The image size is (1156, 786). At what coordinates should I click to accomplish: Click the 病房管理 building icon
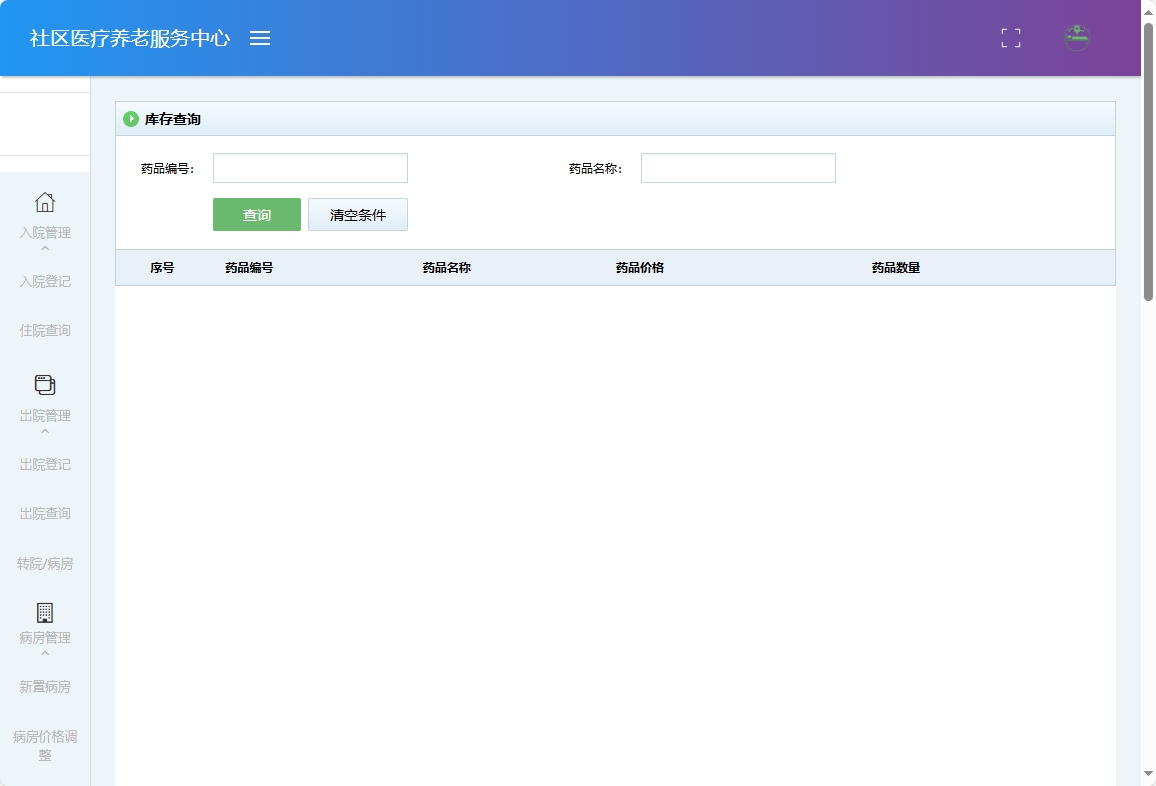[45, 613]
